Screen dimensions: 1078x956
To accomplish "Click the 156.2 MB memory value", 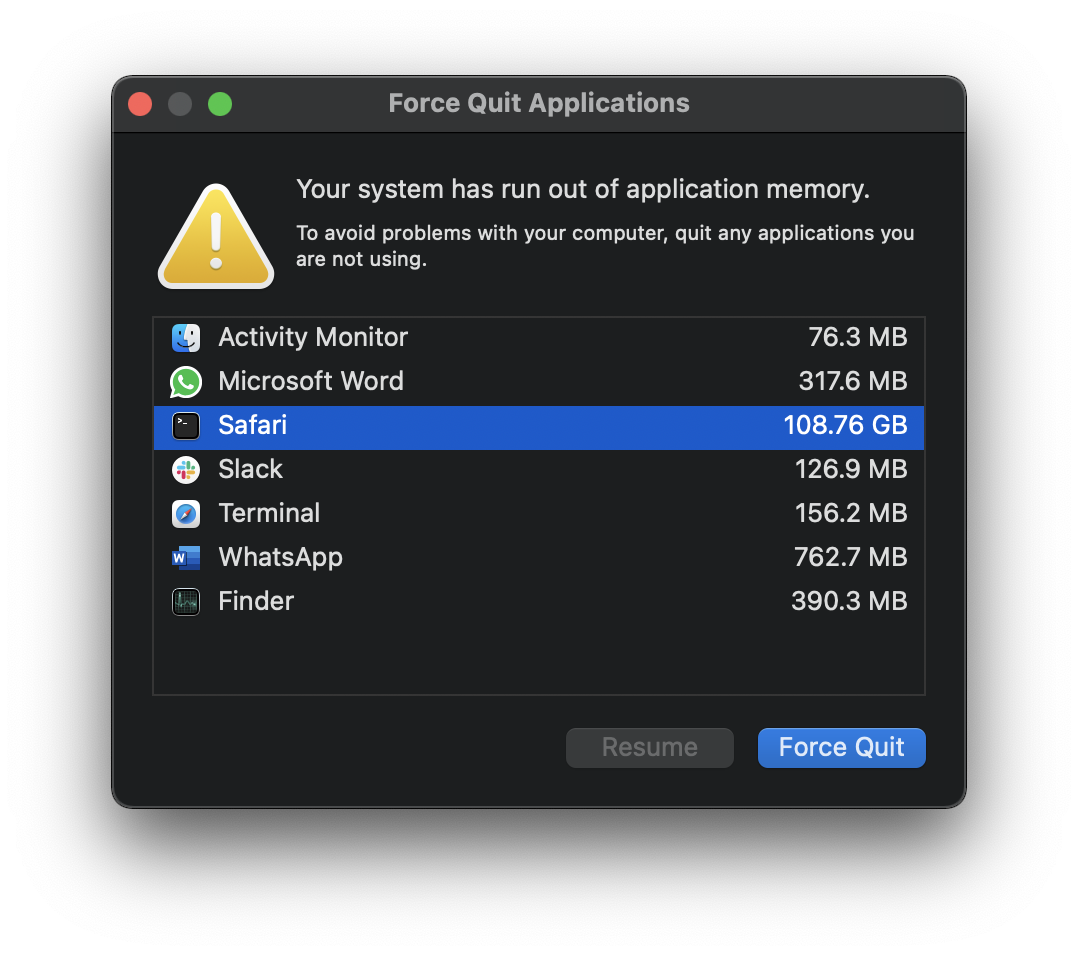I will coord(851,513).
